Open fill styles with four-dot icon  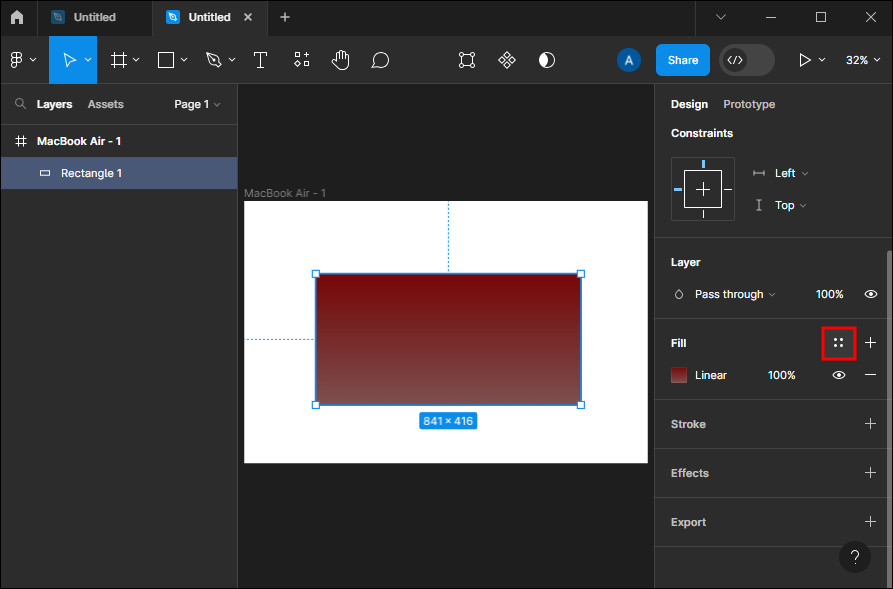pos(838,343)
